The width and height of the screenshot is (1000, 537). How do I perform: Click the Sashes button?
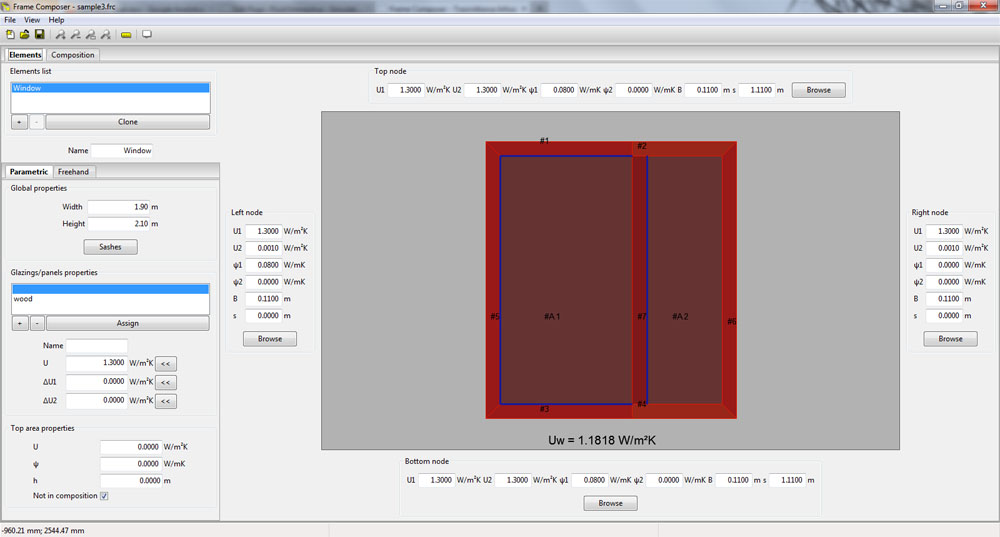click(110, 247)
